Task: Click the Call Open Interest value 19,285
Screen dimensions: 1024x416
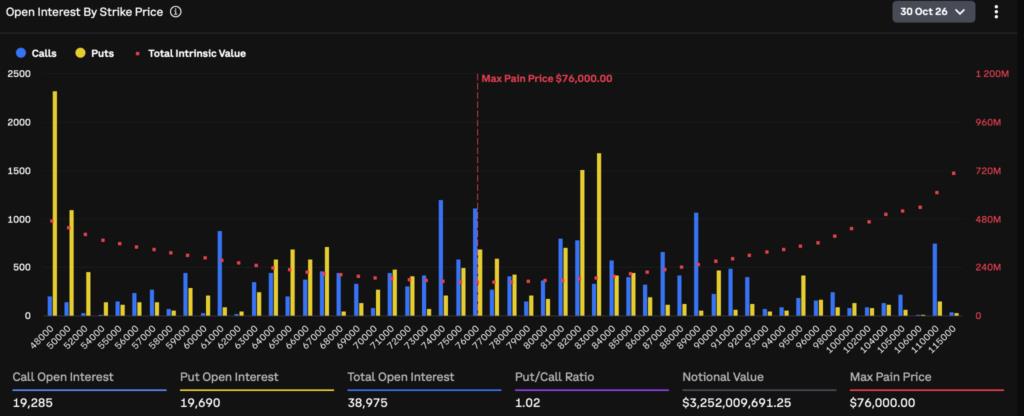Action: tap(33, 403)
